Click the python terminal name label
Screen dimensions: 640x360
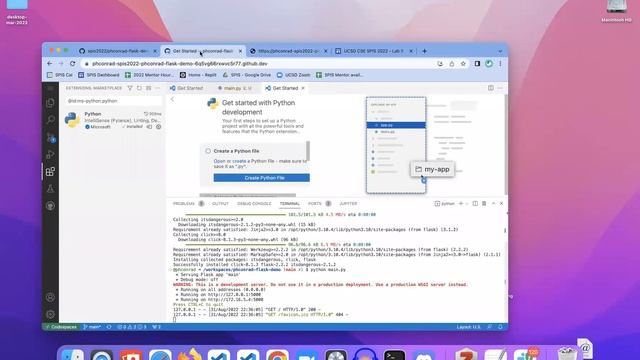pos(444,204)
